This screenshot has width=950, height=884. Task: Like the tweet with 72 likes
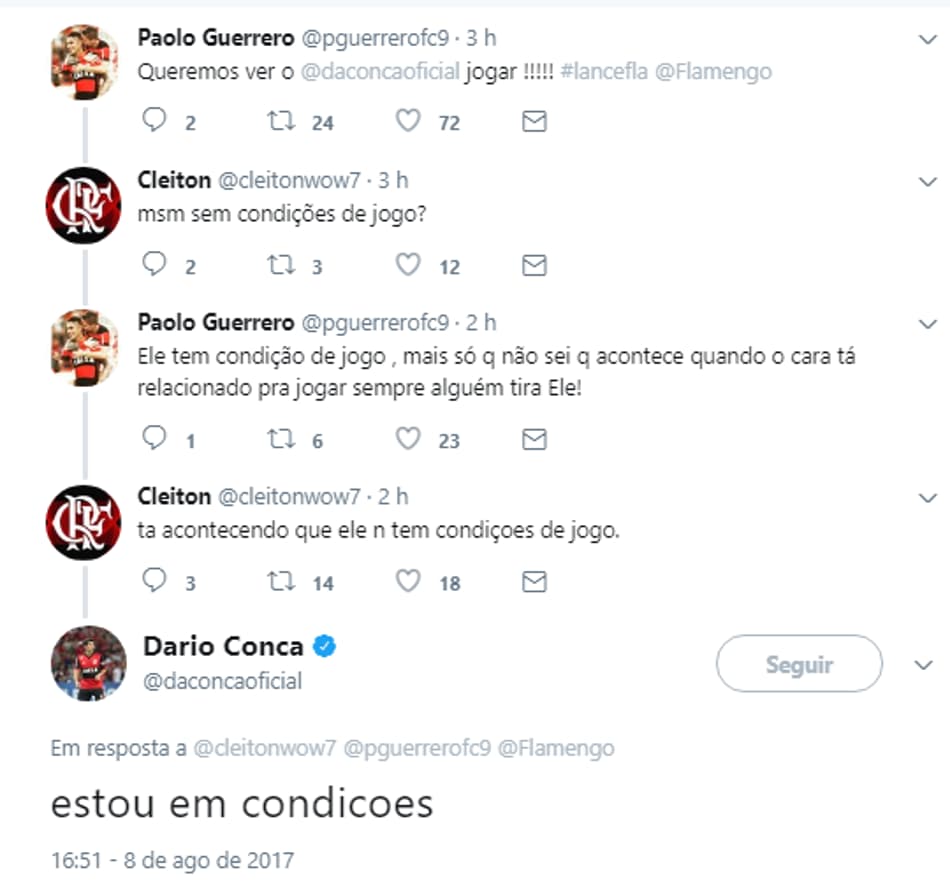pyautogui.click(x=407, y=122)
